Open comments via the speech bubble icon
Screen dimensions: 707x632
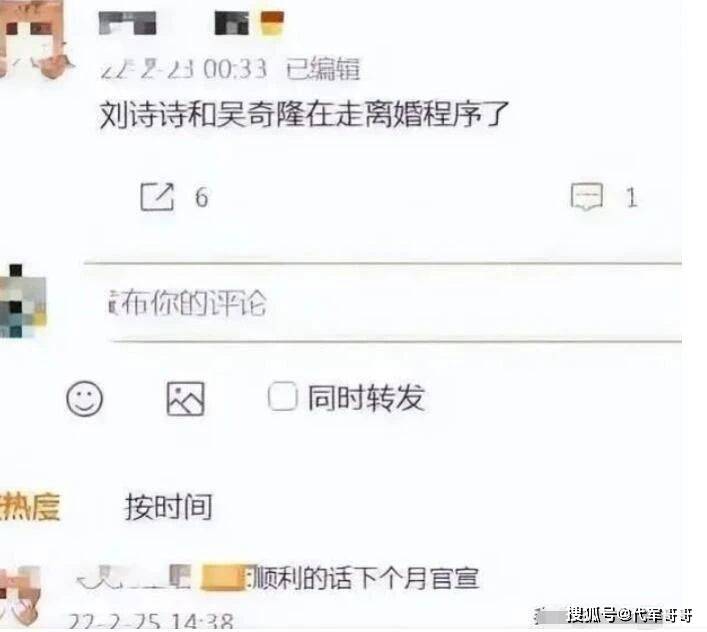[x=587, y=197]
